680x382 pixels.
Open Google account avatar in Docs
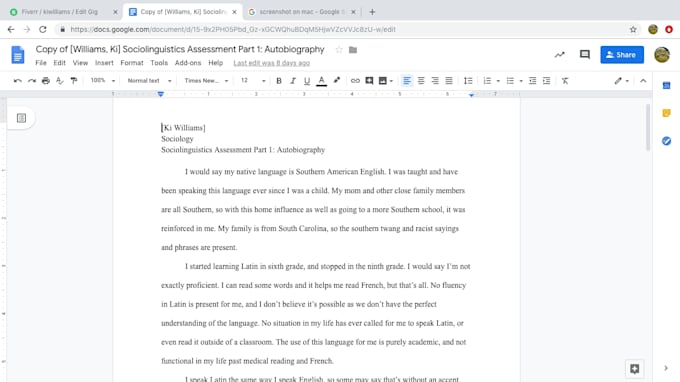click(x=662, y=55)
